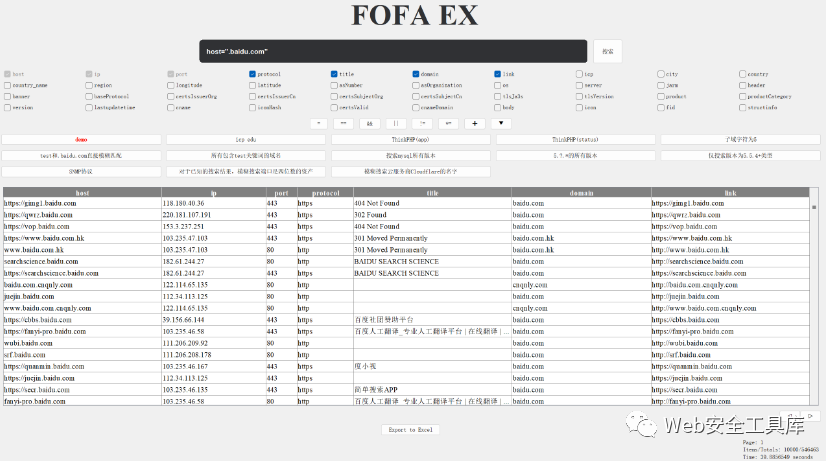Viewport: 831px width, 461px height.
Task: Enable the country field checkbox
Action: (x=742, y=74)
